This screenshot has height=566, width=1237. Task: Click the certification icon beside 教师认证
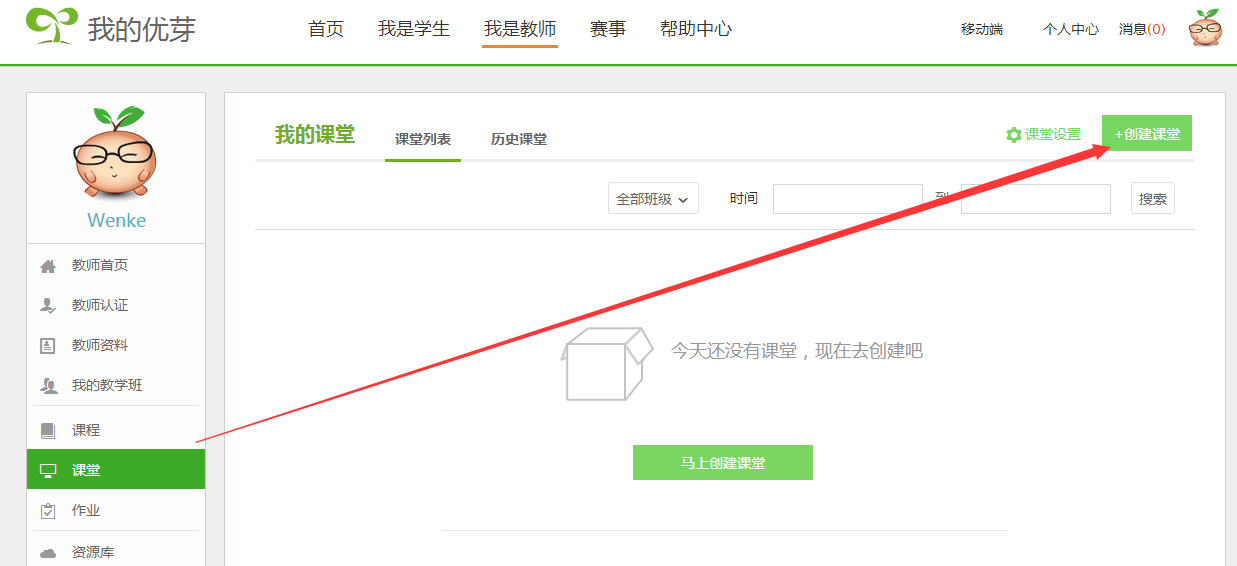(x=47, y=306)
